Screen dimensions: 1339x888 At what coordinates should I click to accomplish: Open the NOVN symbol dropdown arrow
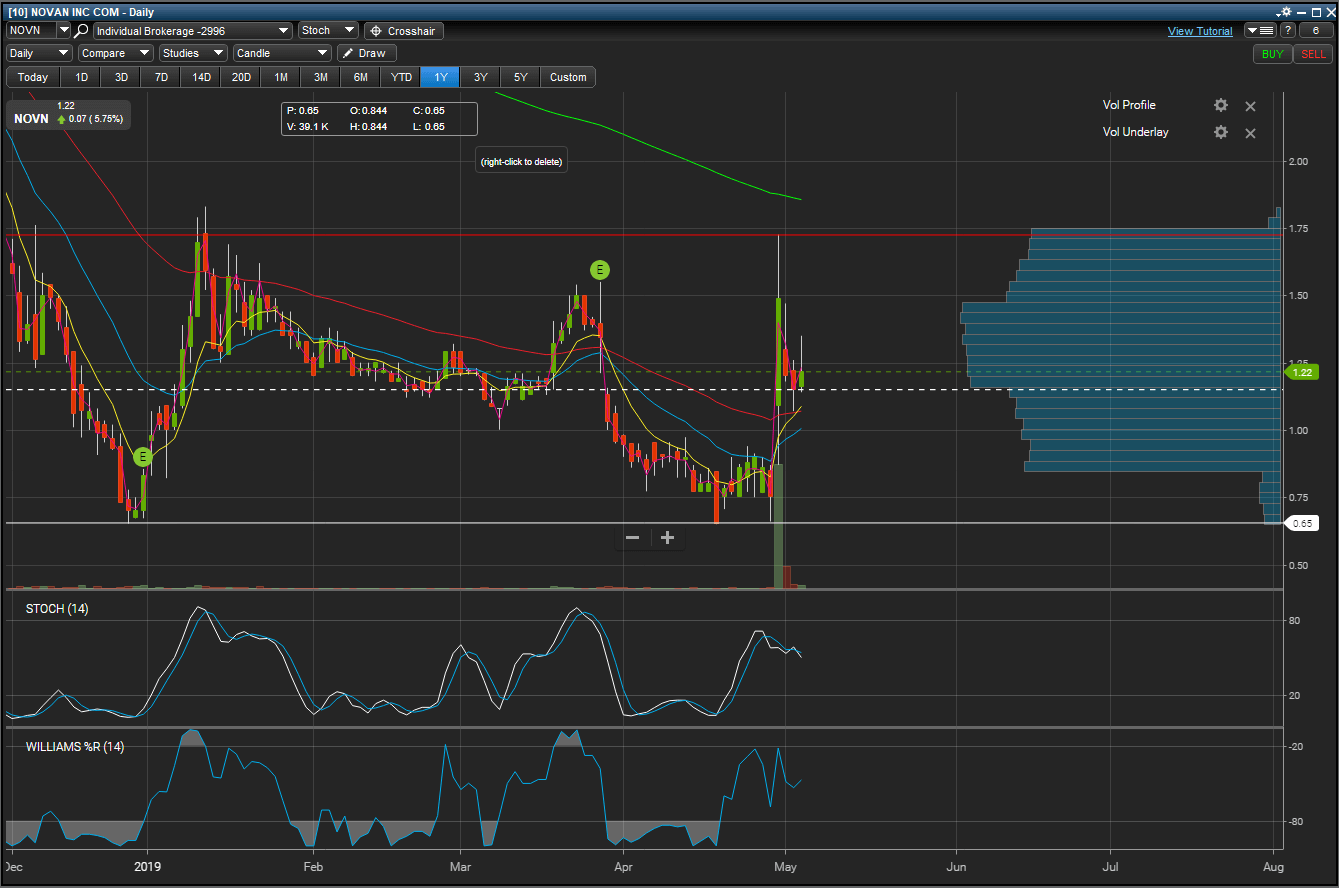click(64, 31)
